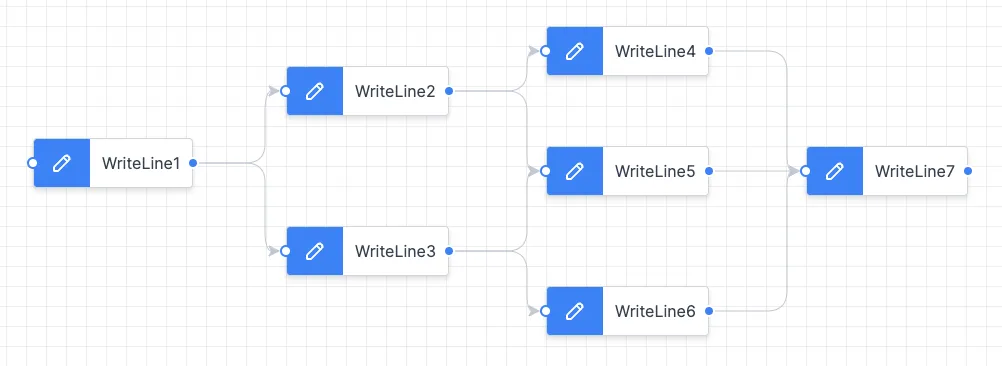Click the input port circle of WriteLine2
Image resolution: width=1002 pixels, height=366 pixels.
(286, 91)
